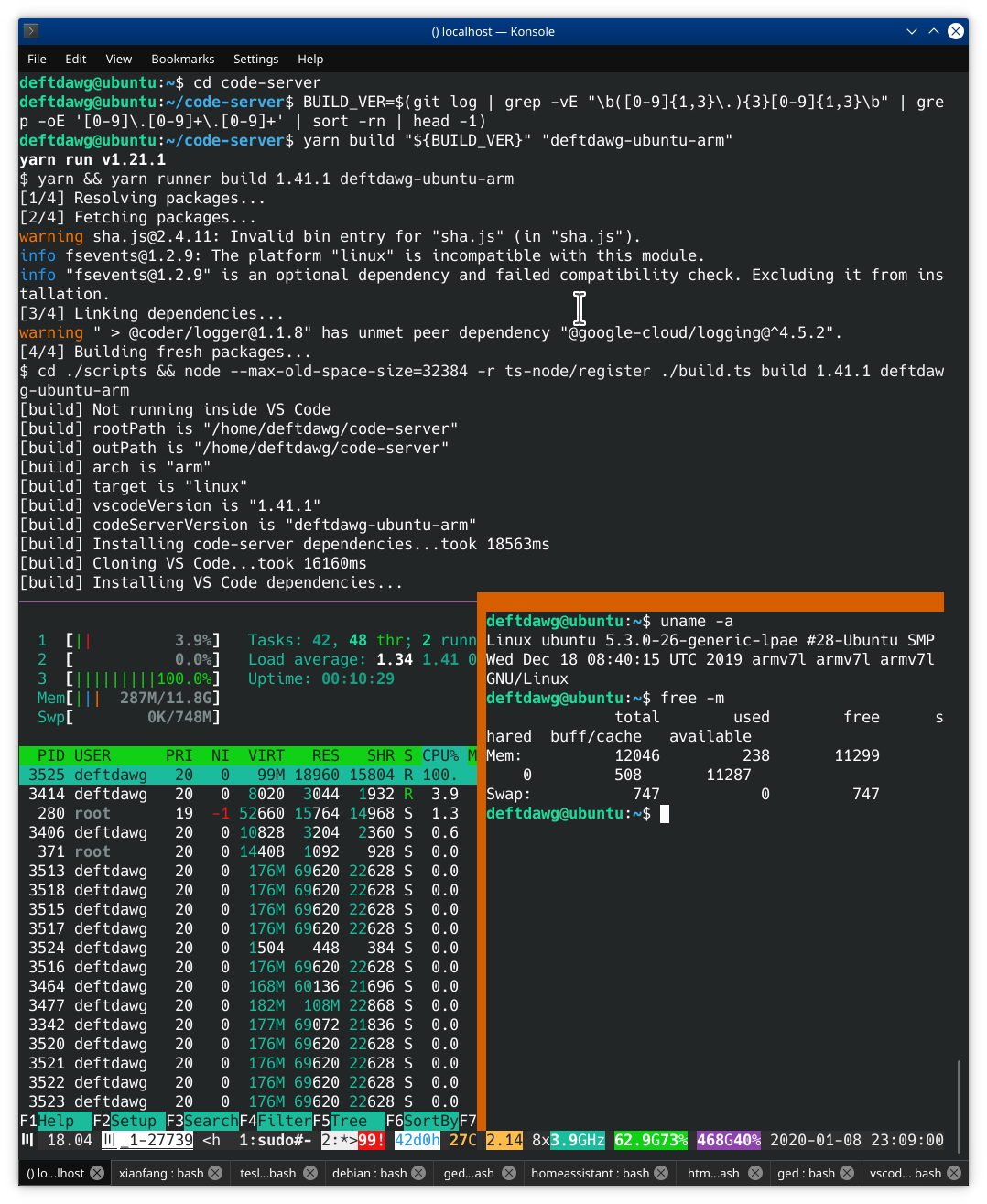Click the F1 Help button in htop

coord(56,1121)
